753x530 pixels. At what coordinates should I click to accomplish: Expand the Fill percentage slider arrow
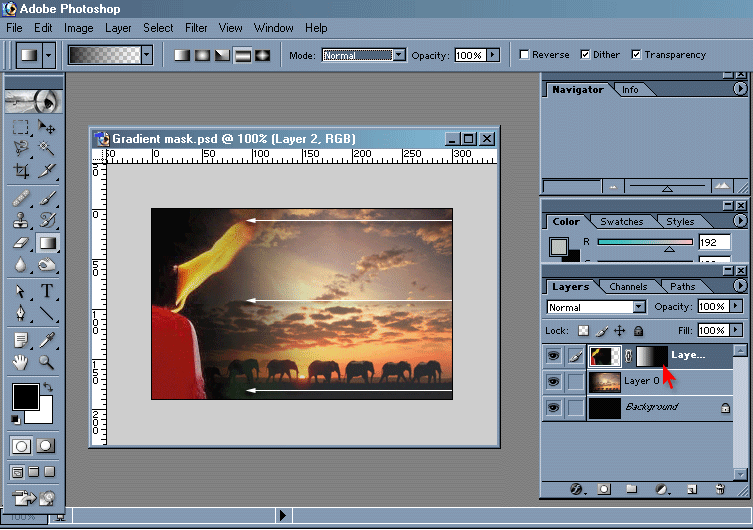click(735, 330)
